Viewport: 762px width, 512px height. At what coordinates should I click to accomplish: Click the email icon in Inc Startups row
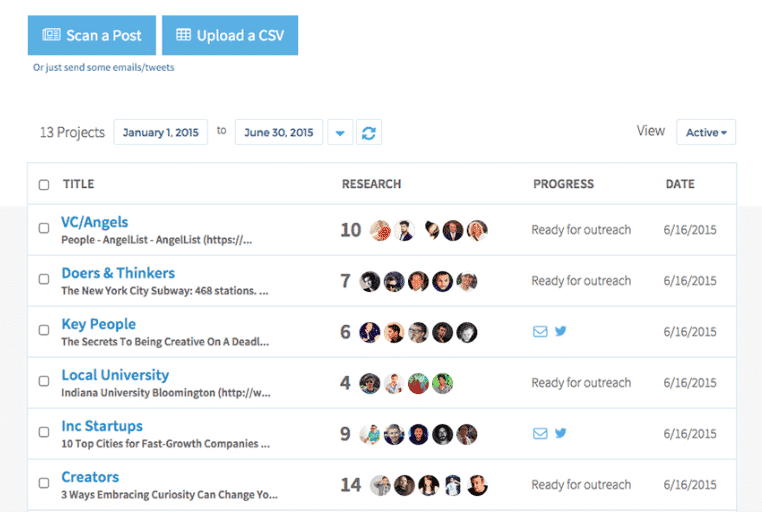540,433
